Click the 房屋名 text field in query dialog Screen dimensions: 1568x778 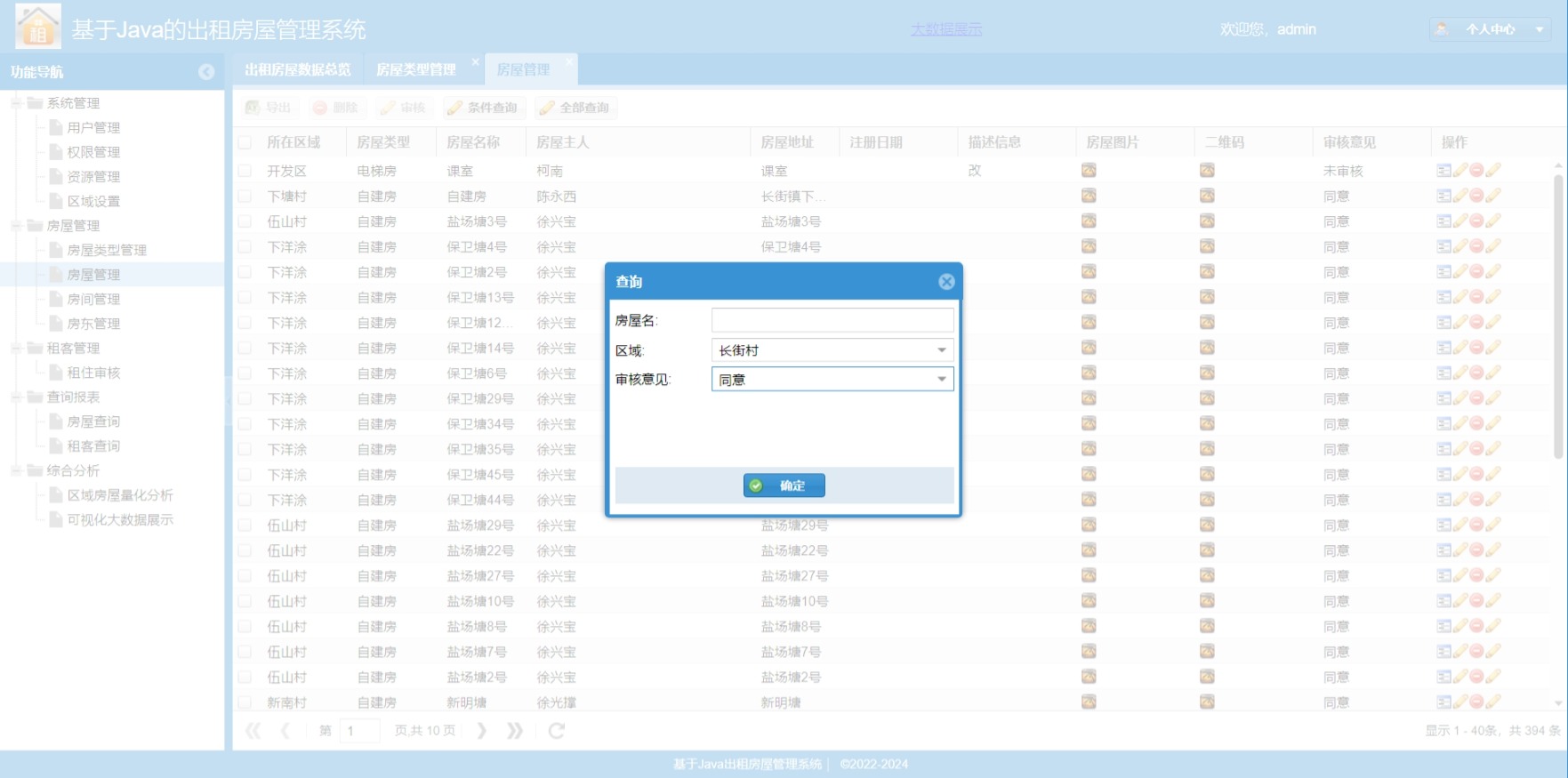[832, 320]
